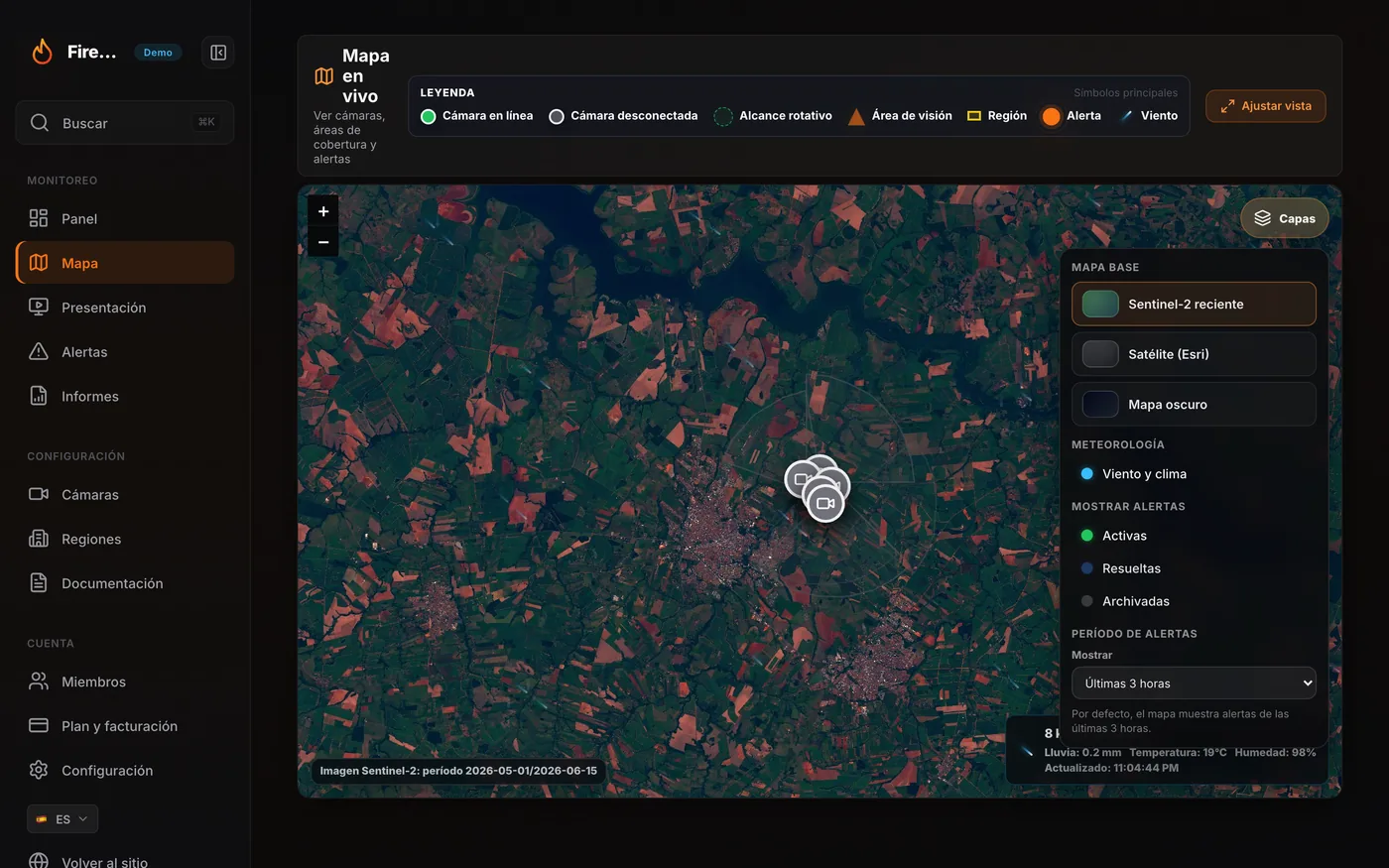Open the Panel dashboard icon

point(39,218)
